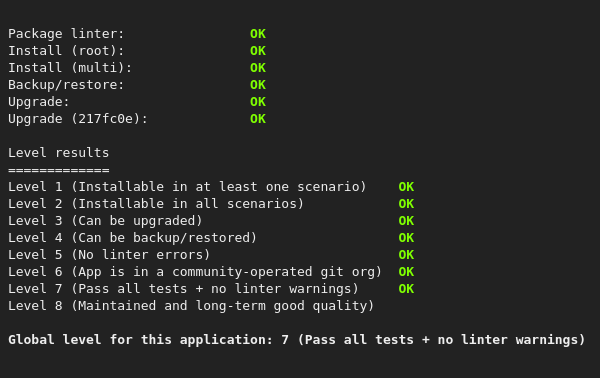Click the OK status of Level 2

(406, 204)
